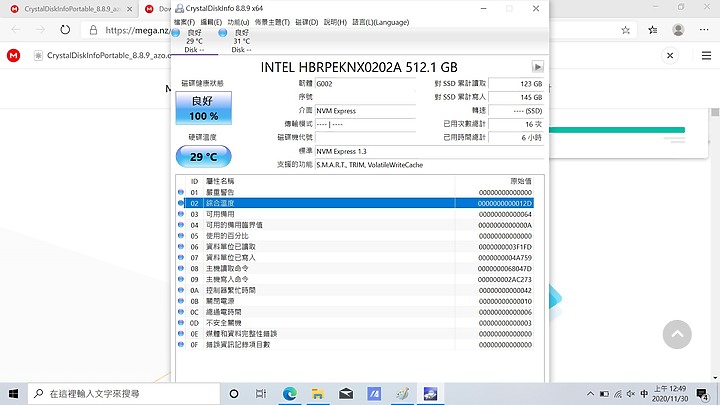Click the 100 % health status button
Screen dimensions: 720x405
click(x=203, y=108)
